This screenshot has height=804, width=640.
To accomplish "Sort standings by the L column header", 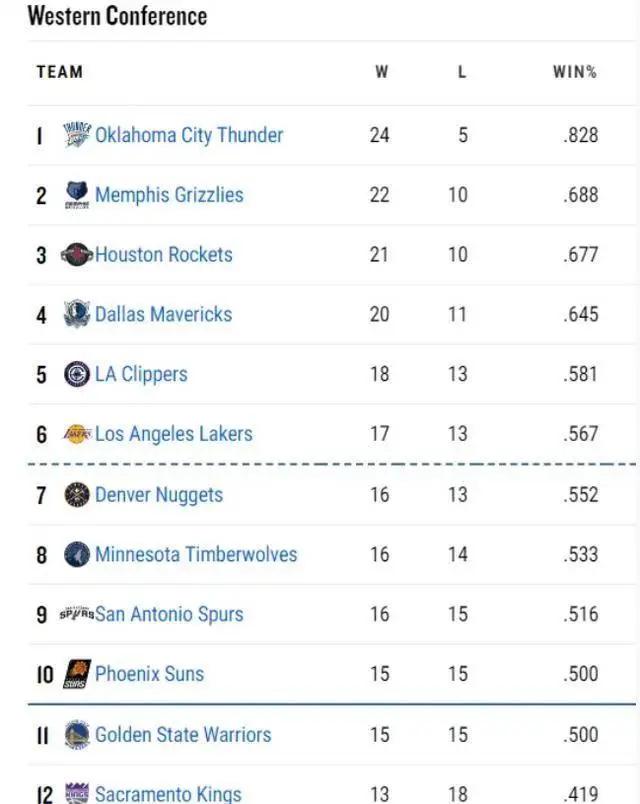I will [461, 72].
